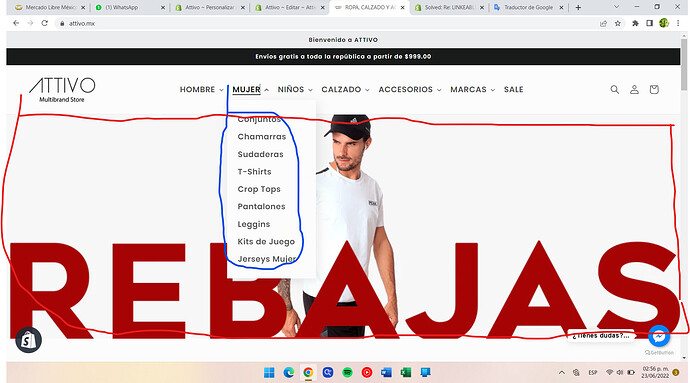
Task: Open the account login person icon
Action: (634, 89)
